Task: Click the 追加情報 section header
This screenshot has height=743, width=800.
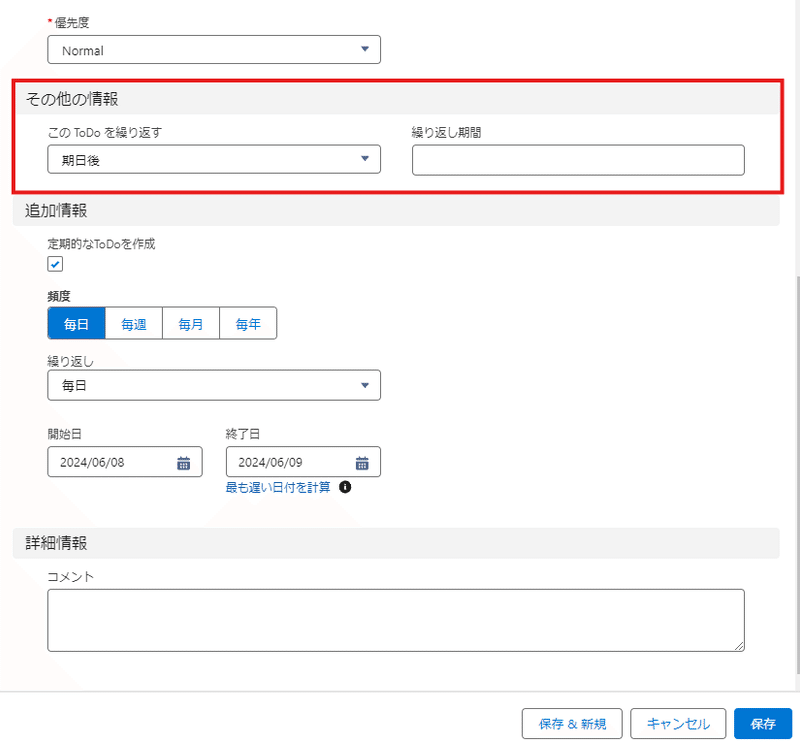Action: [396, 210]
